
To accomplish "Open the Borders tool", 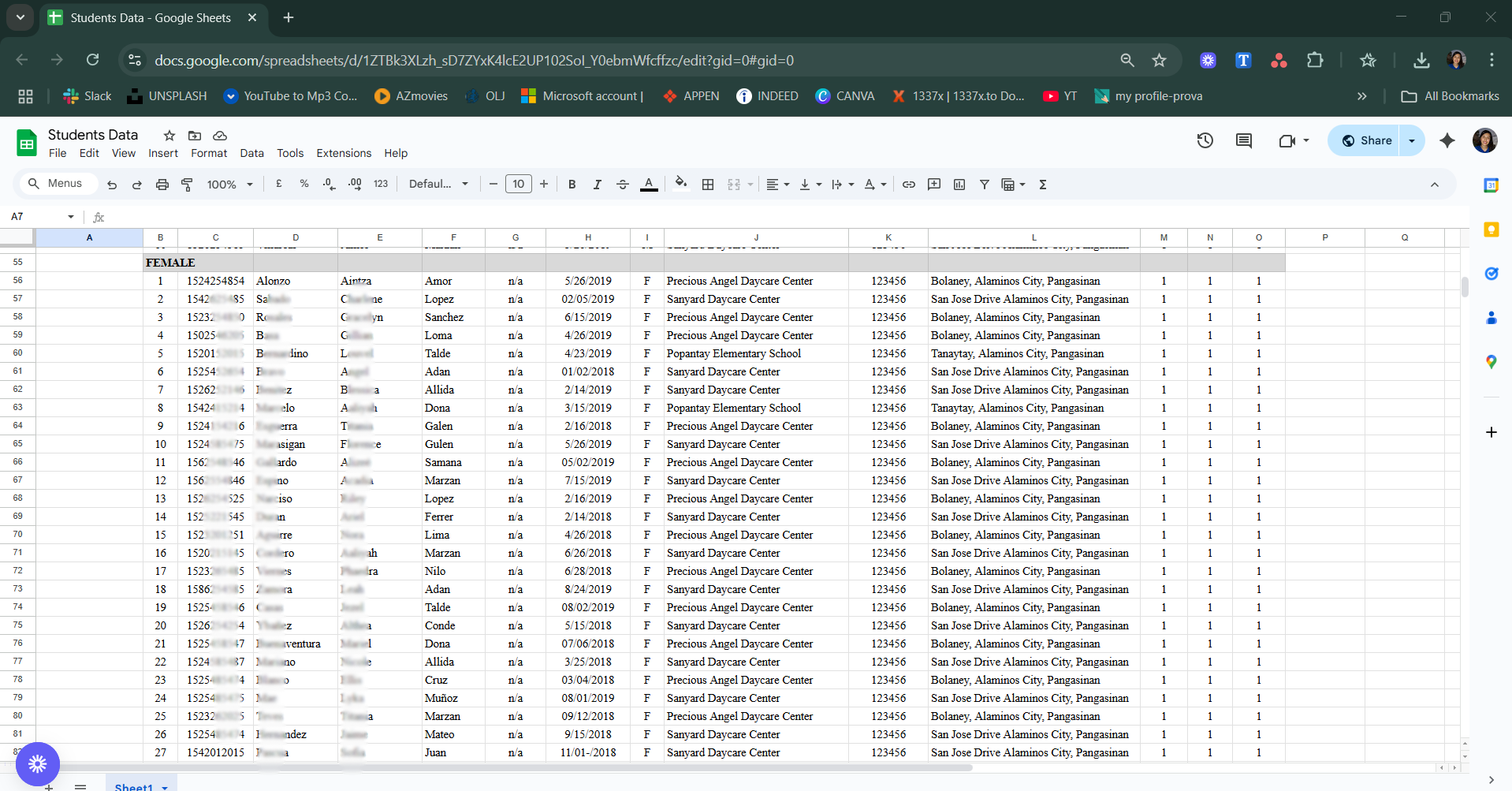I will point(708,185).
